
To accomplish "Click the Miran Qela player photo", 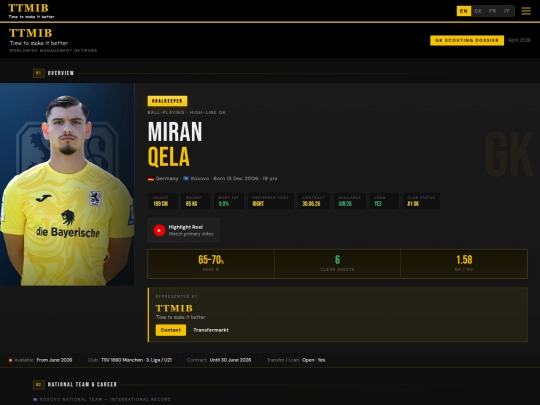I will [x=67, y=184].
